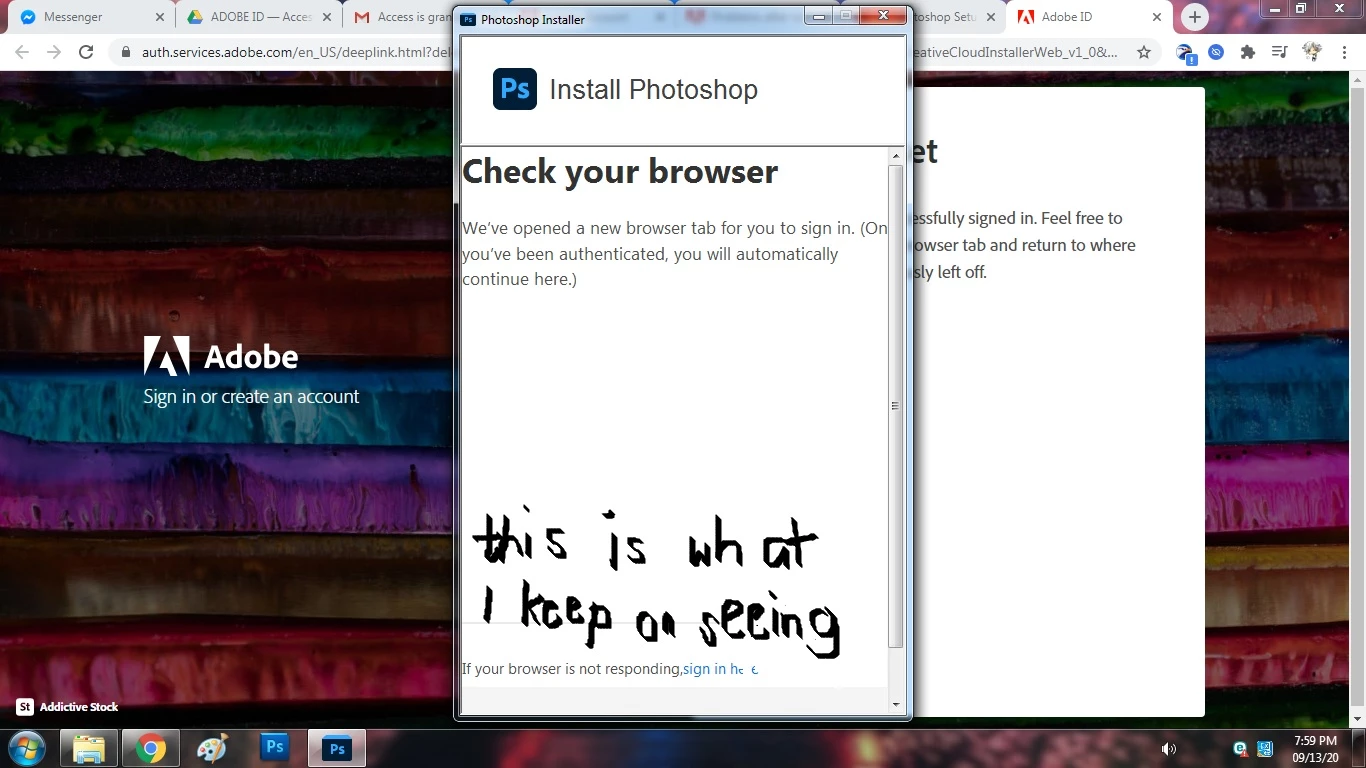Click the network tray icon
This screenshot has width=1366, height=768.
(1264, 749)
